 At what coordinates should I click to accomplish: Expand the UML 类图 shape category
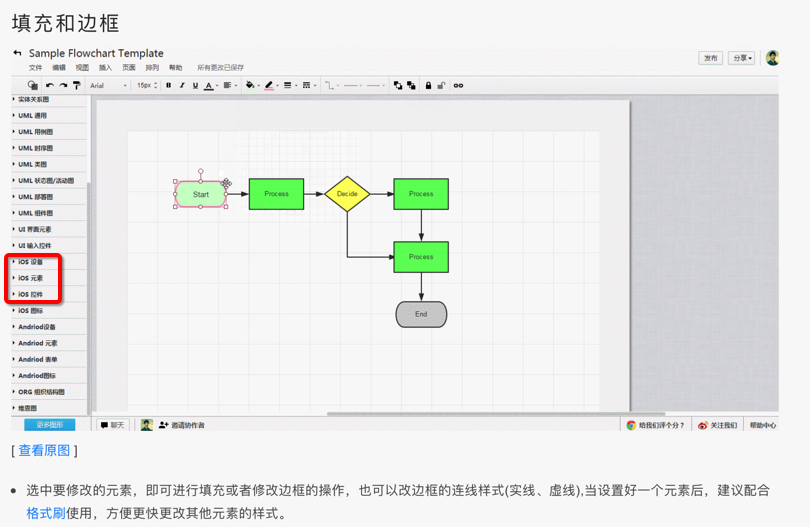(x=49, y=164)
